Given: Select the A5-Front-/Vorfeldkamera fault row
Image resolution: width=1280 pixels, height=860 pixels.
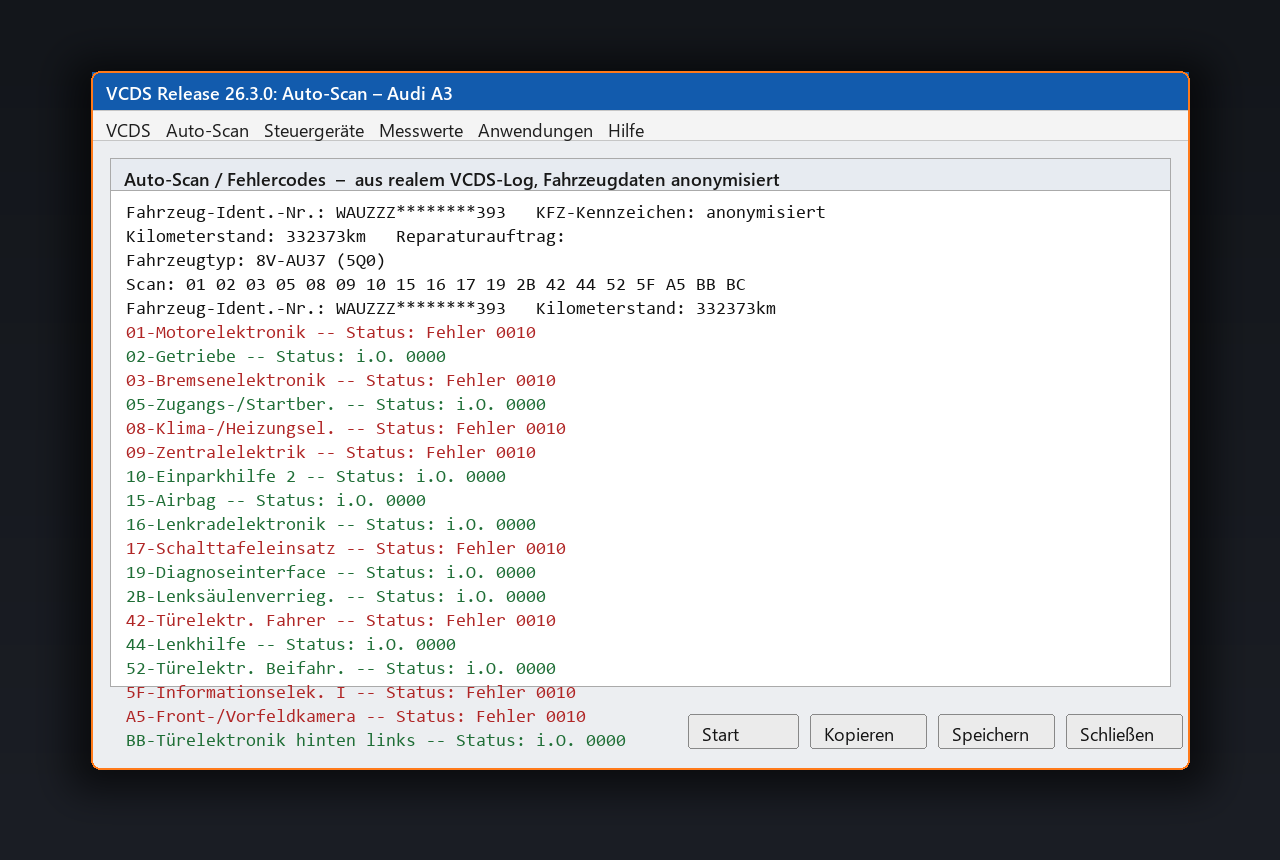Looking at the screenshot, I should pos(356,716).
